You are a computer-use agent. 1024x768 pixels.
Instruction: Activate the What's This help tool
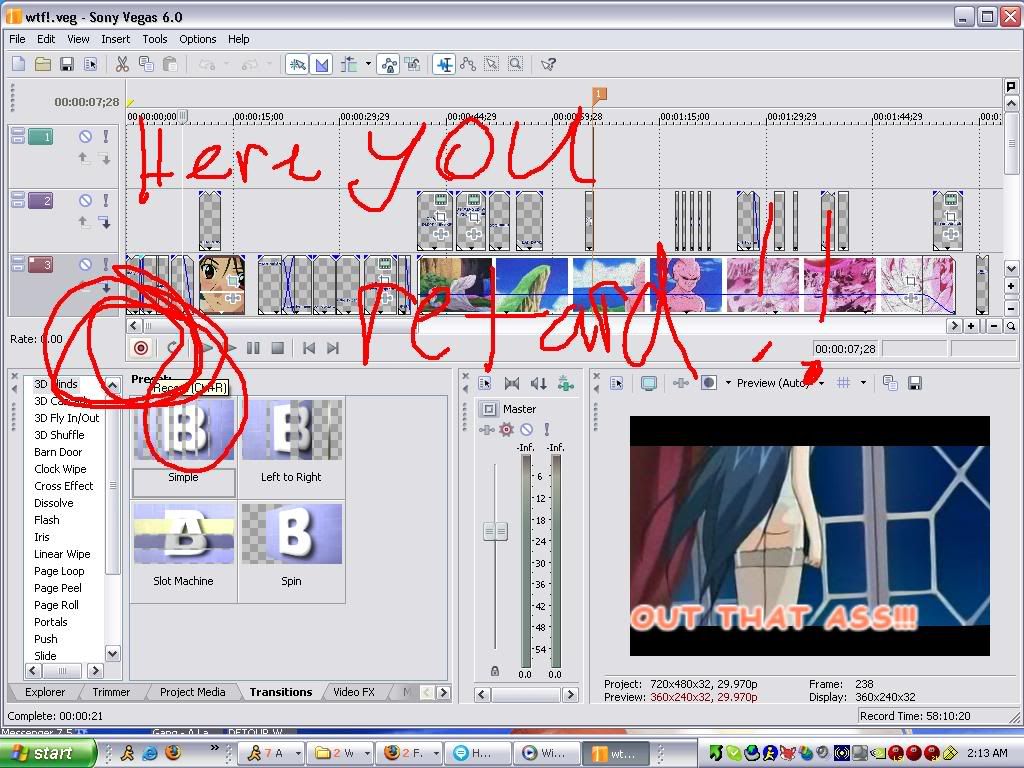pos(549,64)
